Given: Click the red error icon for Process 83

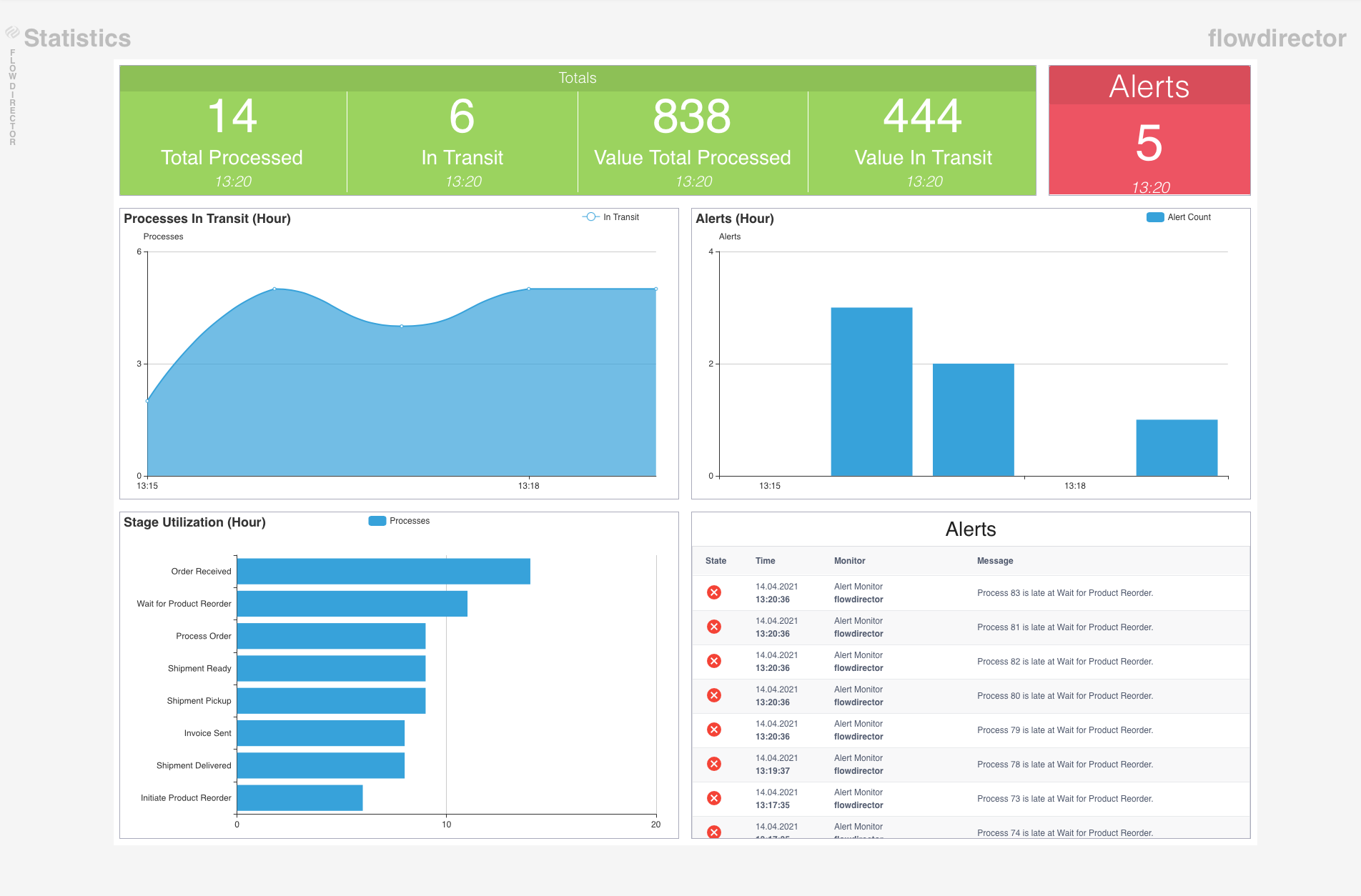Looking at the screenshot, I should tap(713, 592).
